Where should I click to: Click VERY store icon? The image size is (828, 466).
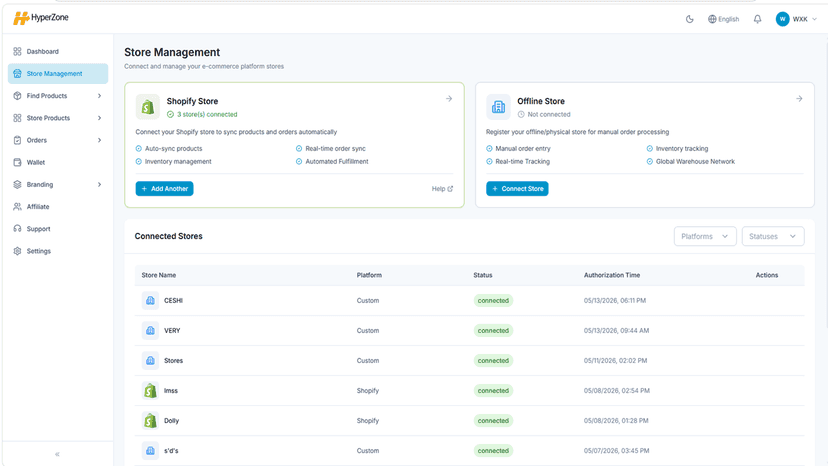pyautogui.click(x=150, y=331)
